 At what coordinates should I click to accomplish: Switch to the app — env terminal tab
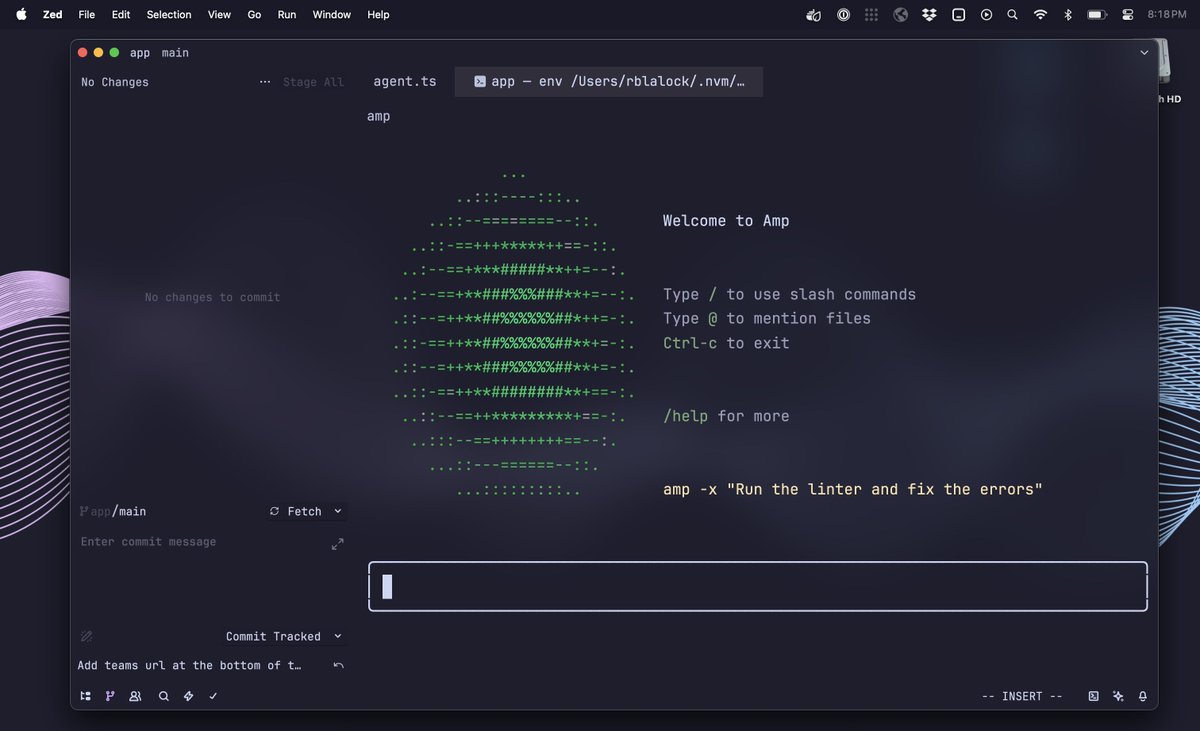point(609,82)
